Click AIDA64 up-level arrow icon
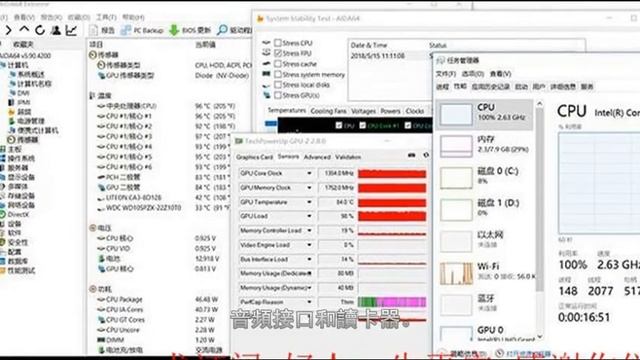The width and height of the screenshot is (640, 360). pyautogui.click(x=24, y=30)
